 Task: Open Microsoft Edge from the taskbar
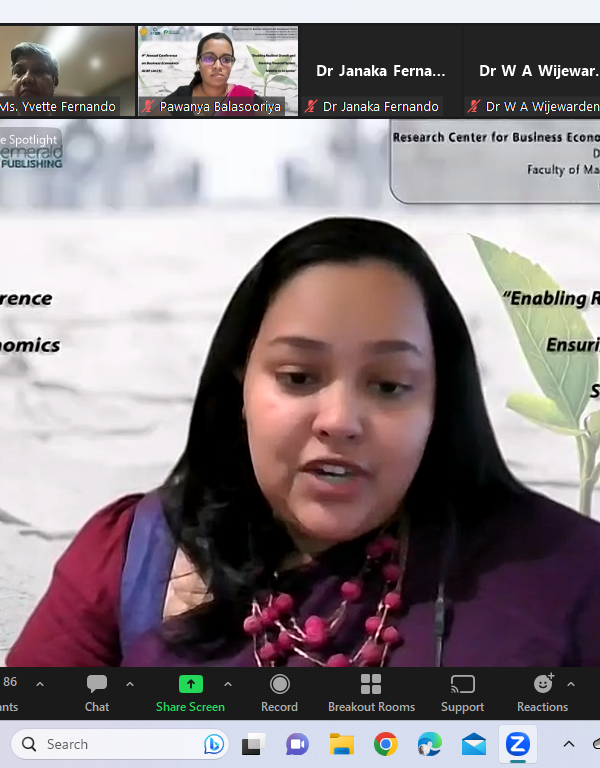click(x=429, y=744)
